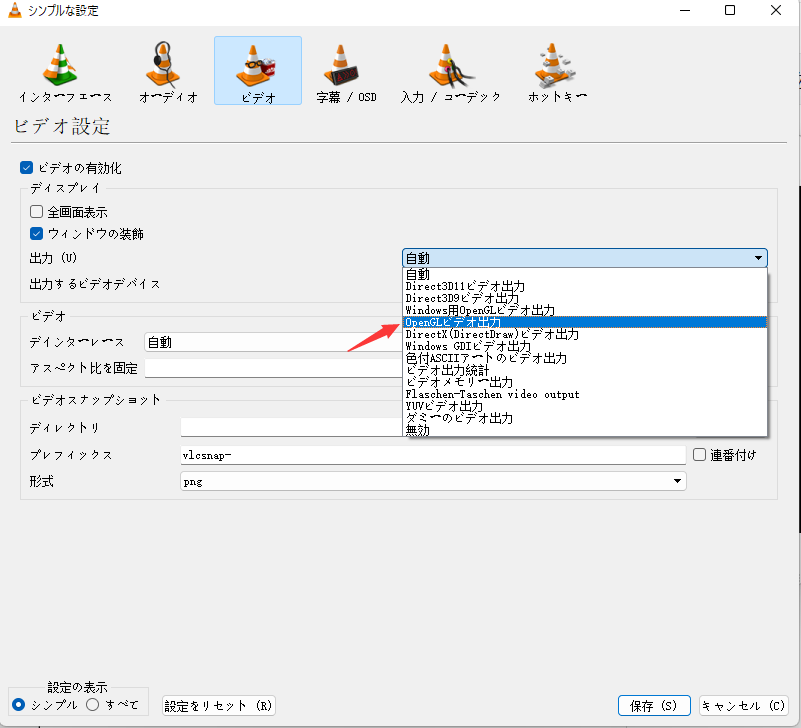Select the ビデオ settings category icon

258,70
